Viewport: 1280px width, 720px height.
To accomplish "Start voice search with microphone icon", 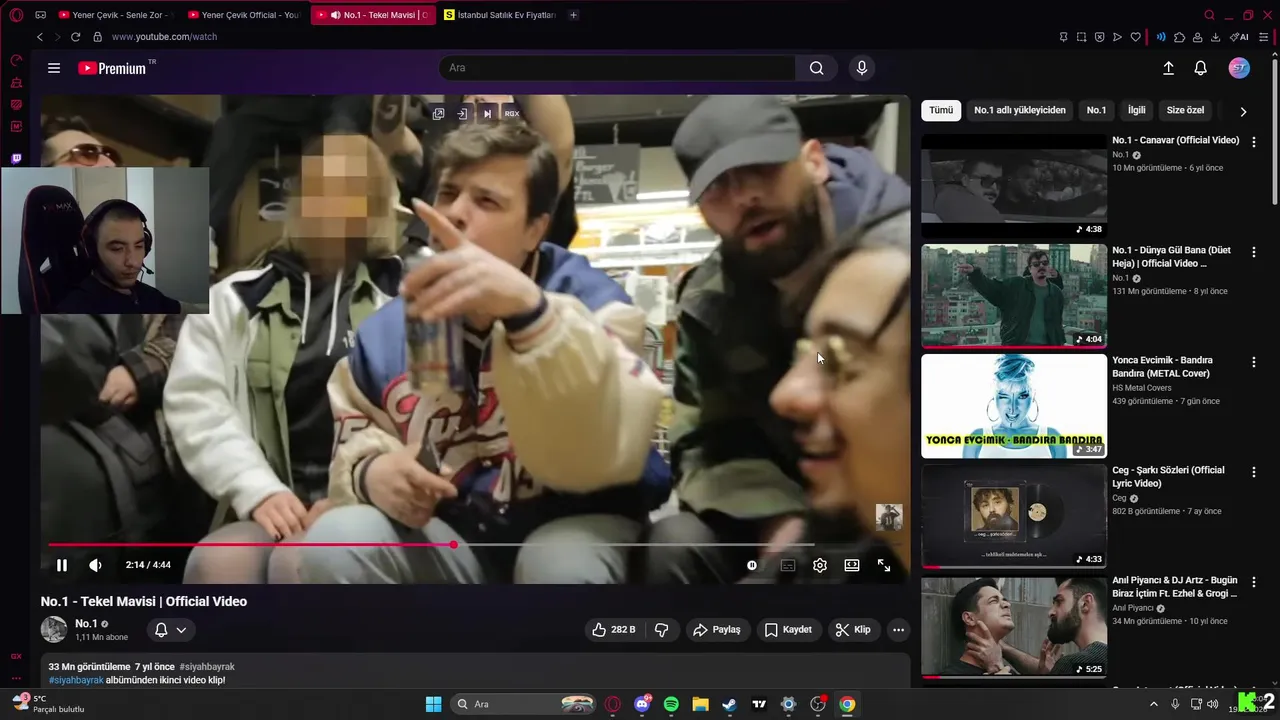I will 862,68.
